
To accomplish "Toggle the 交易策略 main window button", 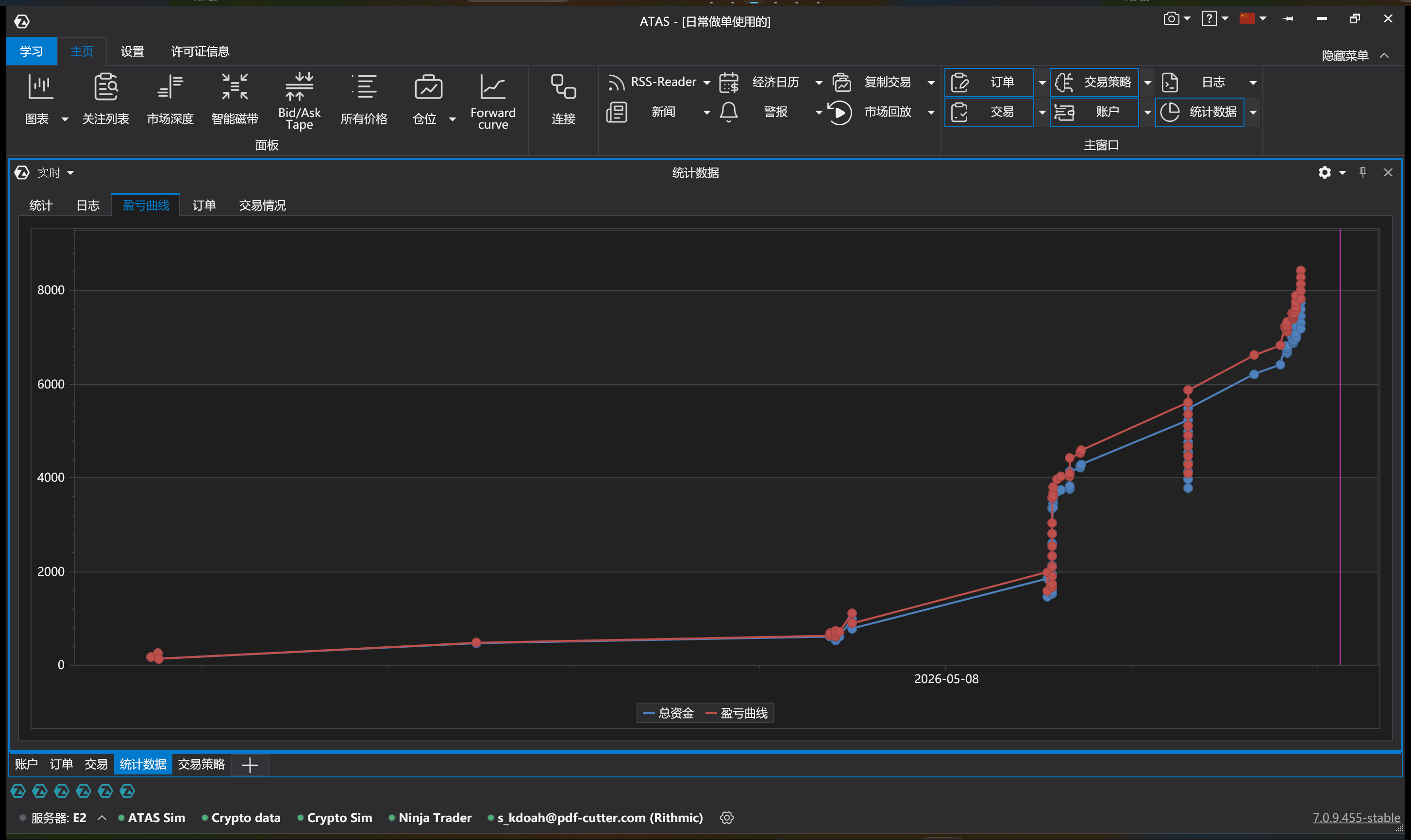I will coord(1094,83).
